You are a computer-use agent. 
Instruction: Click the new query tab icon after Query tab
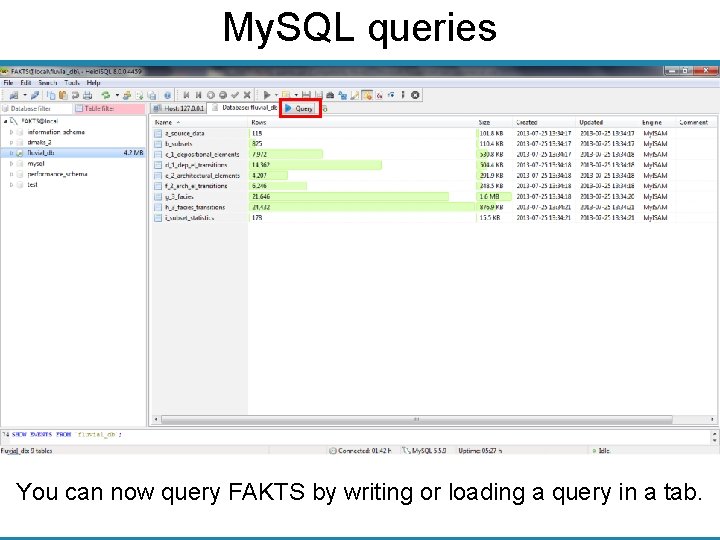(325, 109)
